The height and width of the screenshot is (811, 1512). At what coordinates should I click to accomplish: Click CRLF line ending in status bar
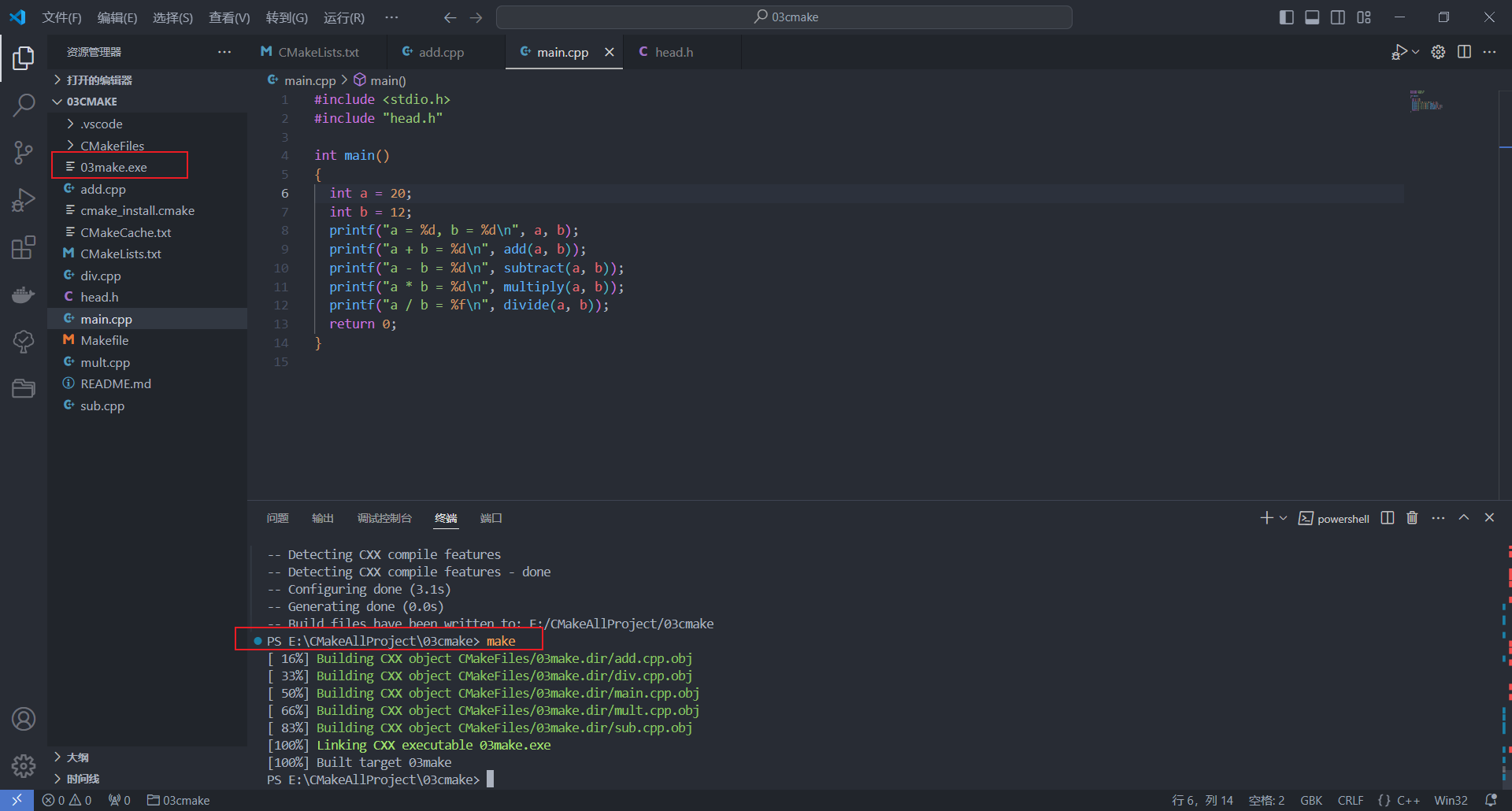pyautogui.click(x=1350, y=800)
